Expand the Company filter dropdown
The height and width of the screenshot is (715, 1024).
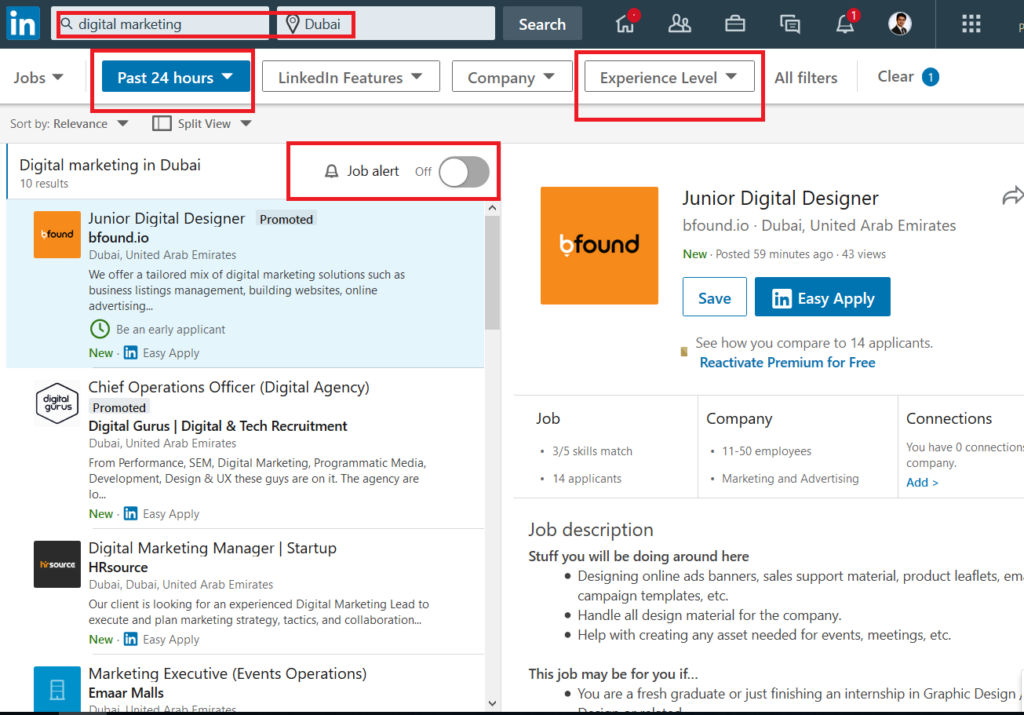(511, 78)
